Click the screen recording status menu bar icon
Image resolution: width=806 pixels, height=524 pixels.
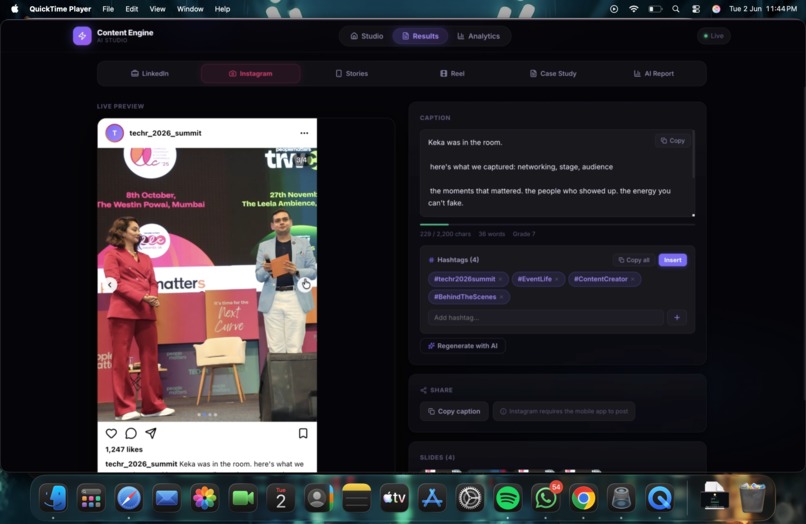click(x=614, y=9)
